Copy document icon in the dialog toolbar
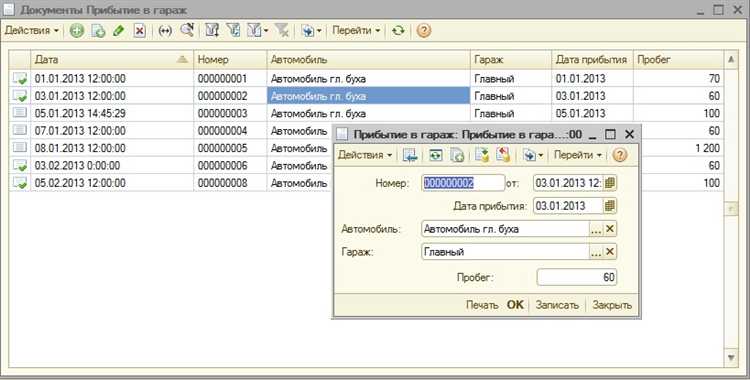Viewport: 750px width, 380px height. tap(457, 155)
